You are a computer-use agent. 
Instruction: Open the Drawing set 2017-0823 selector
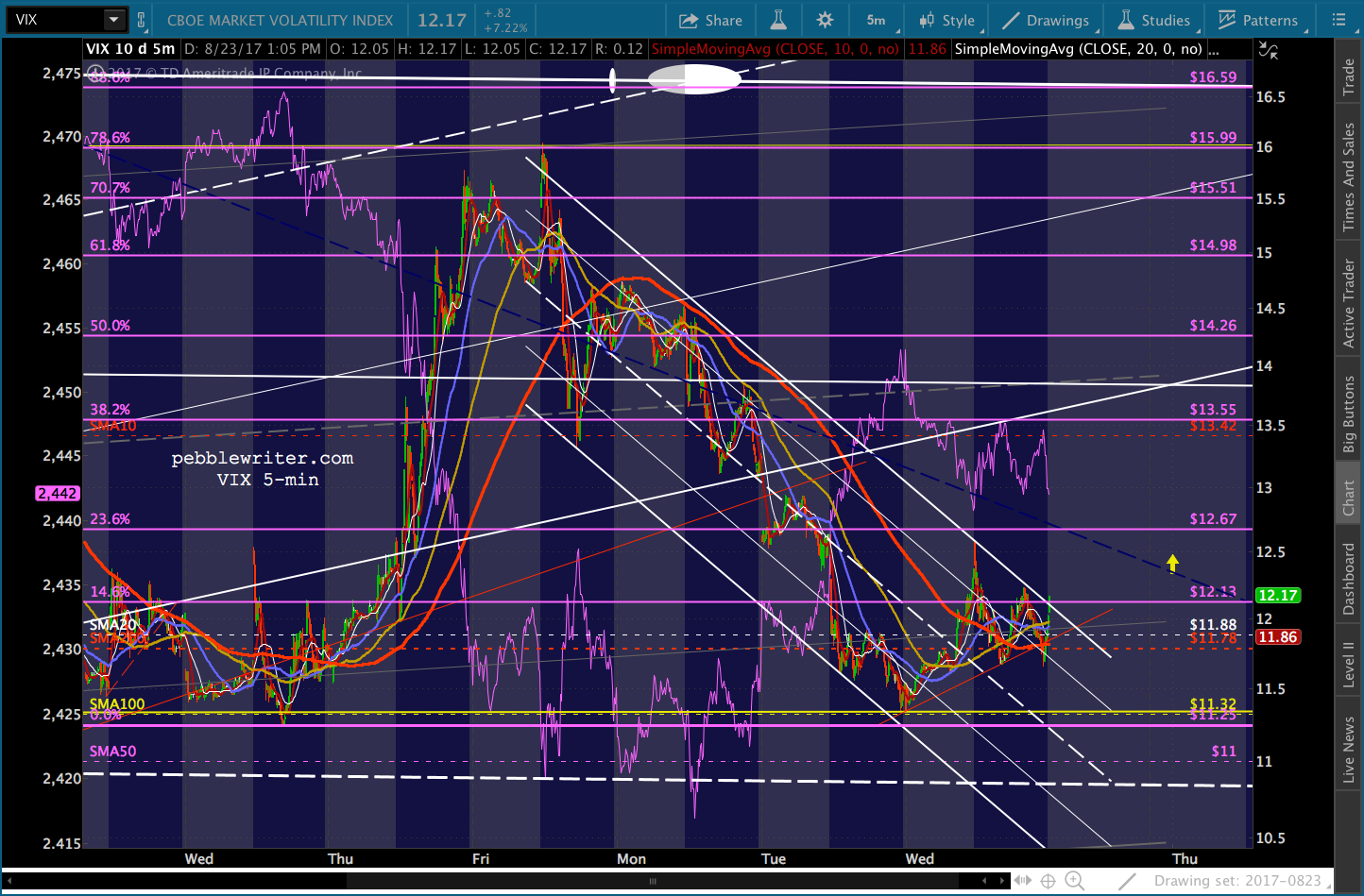[x=1237, y=881]
